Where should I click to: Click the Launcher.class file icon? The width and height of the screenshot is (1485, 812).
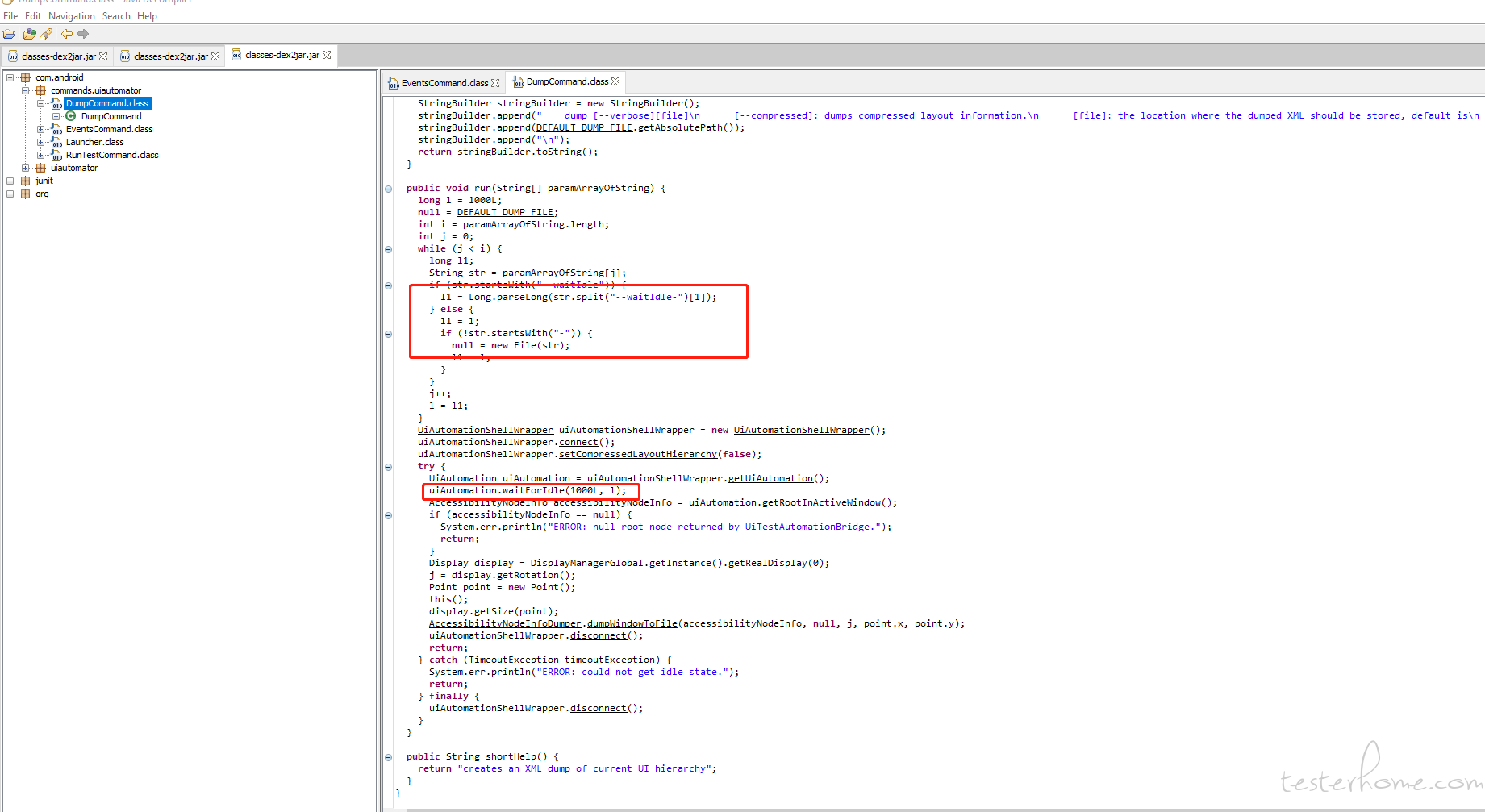(x=56, y=142)
